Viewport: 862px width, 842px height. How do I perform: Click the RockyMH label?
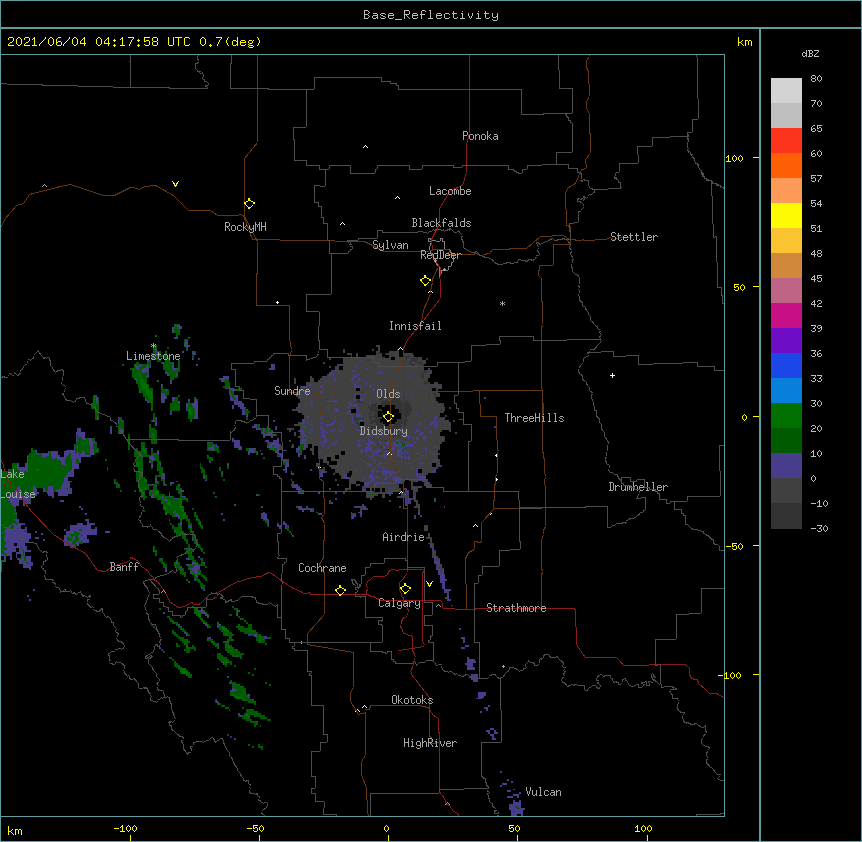245,227
